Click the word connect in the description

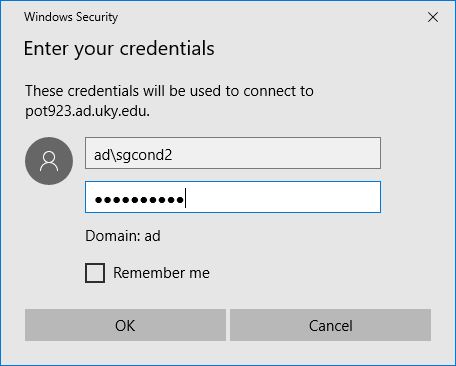pos(265,91)
